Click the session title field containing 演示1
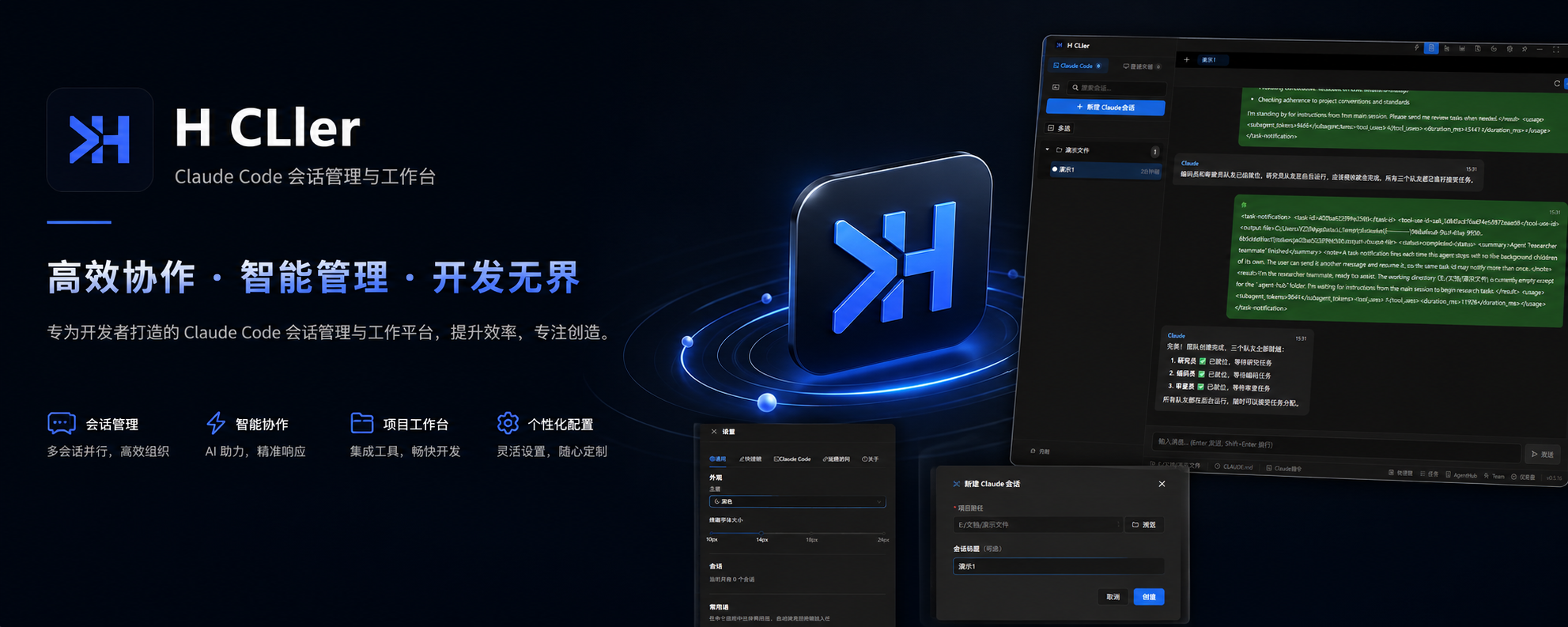 click(1058, 566)
